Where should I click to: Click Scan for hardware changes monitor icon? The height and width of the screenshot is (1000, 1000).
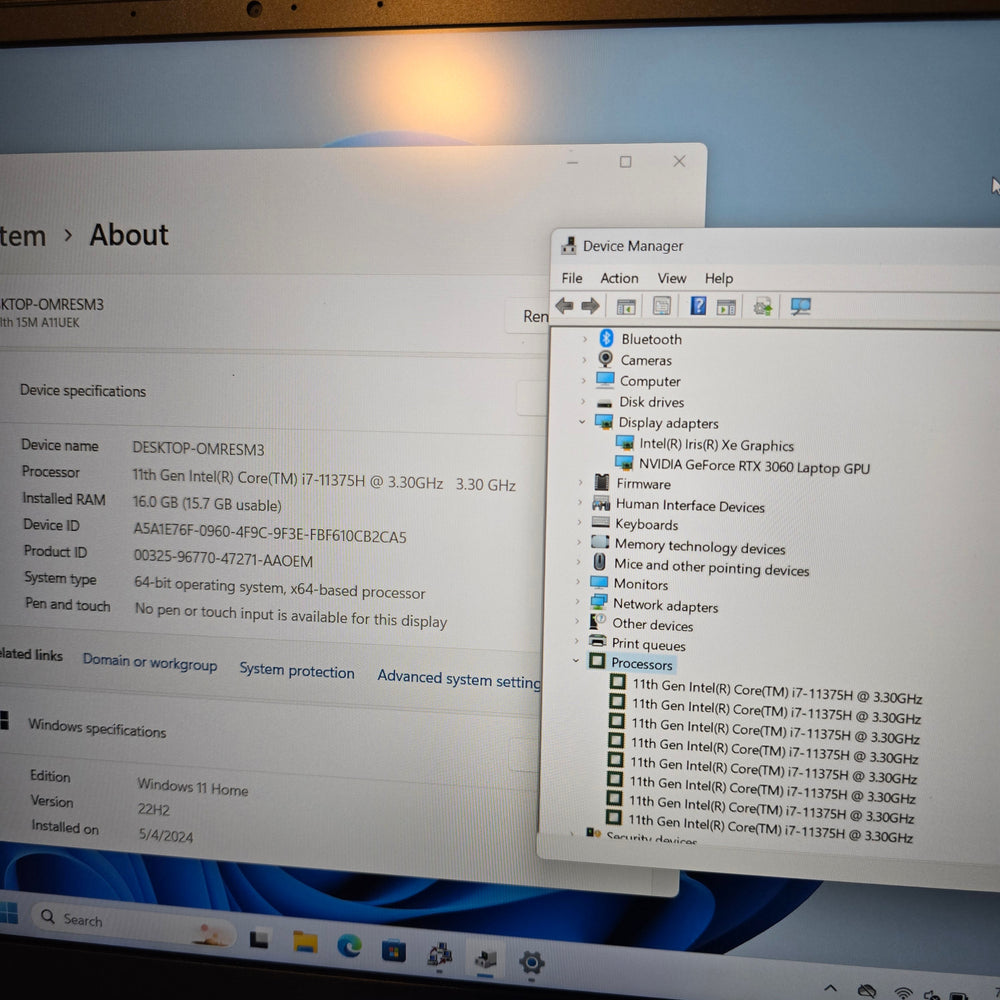pyautogui.click(x=800, y=307)
